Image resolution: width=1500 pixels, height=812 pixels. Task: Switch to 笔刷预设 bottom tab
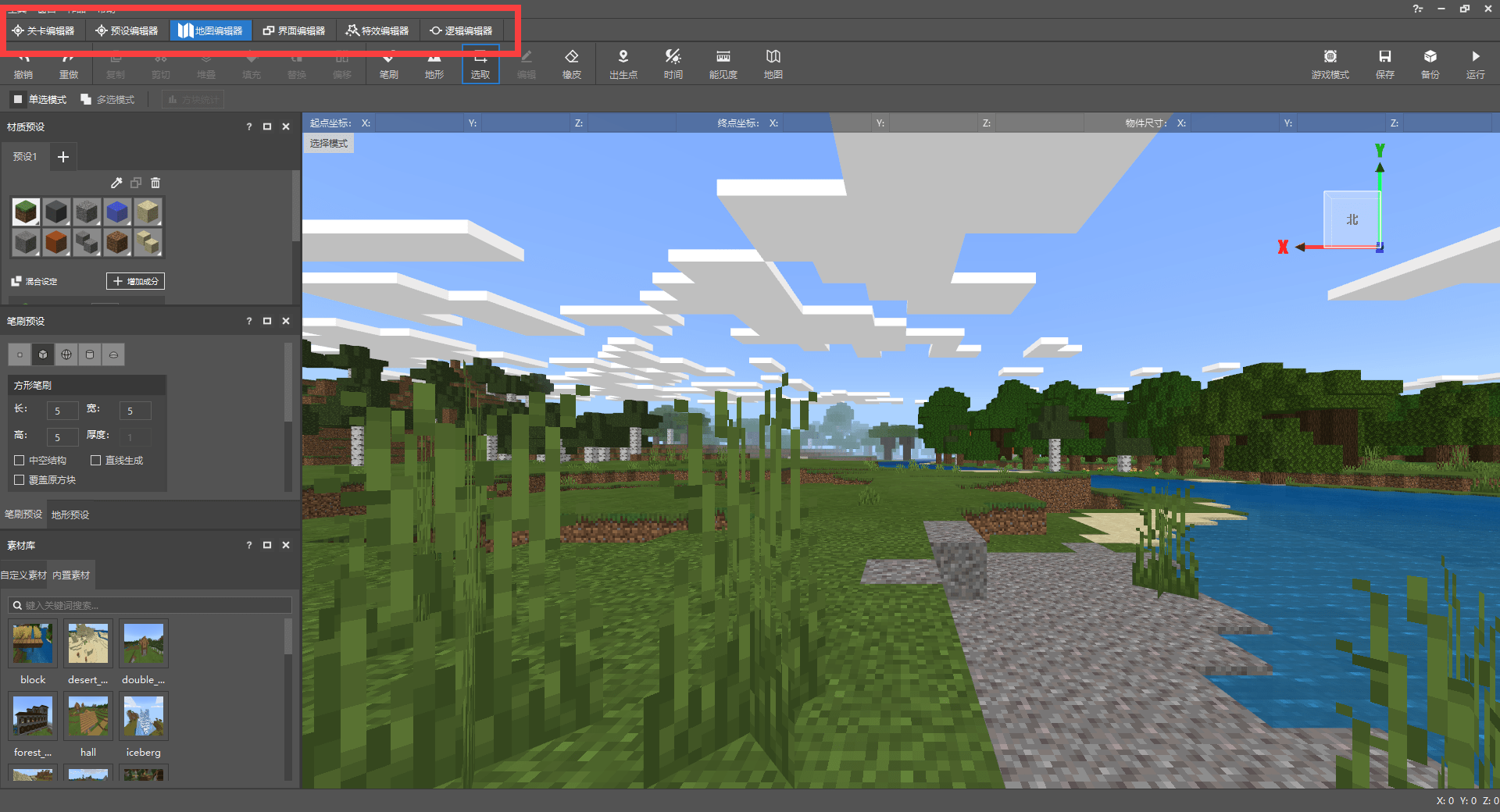(23, 515)
